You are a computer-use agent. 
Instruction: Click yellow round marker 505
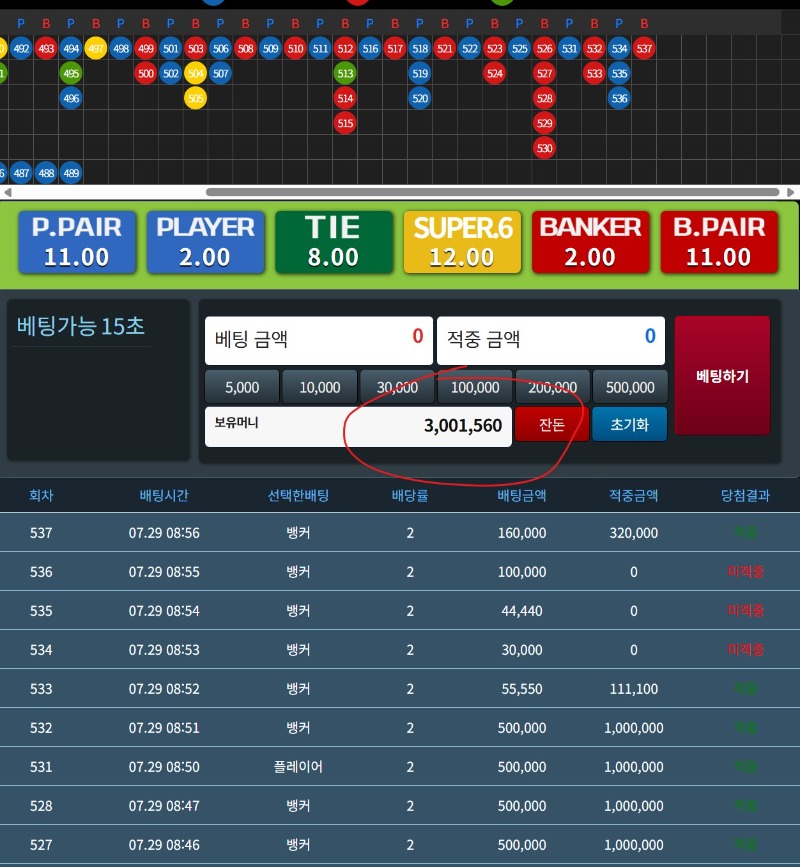click(x=195, y=98)
